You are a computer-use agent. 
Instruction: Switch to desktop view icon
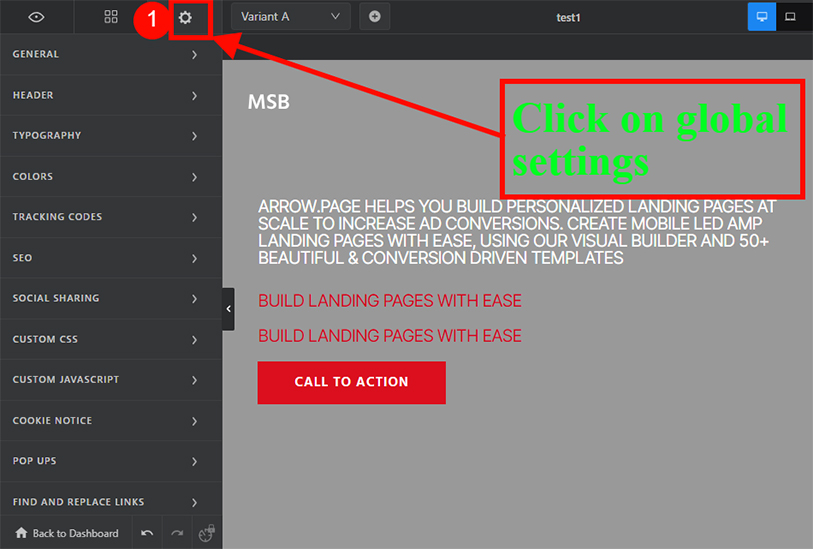[x=762, y=17]
